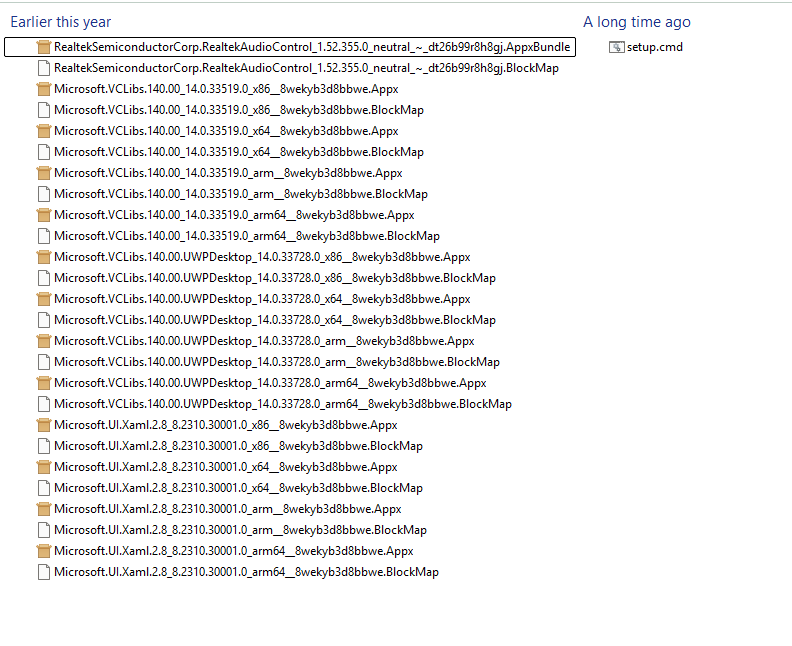Click icon of VCLibs 14.0.33519.0 arm BlockMap
Viewport: 792px width, 646px height.
(44, 194)
